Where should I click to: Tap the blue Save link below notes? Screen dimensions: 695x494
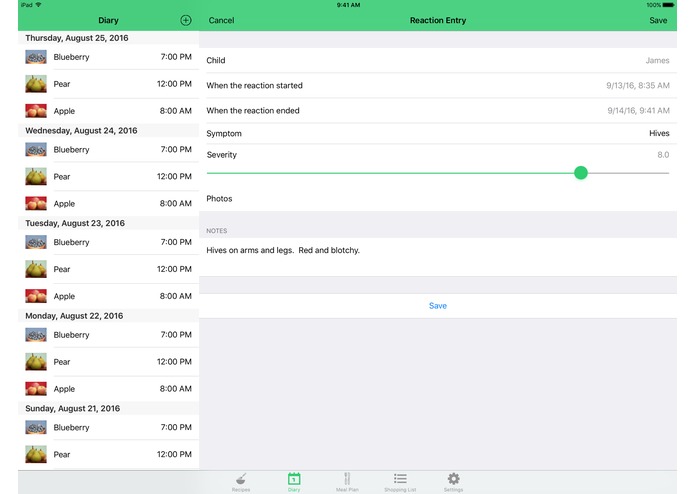(x=437, y=306)
